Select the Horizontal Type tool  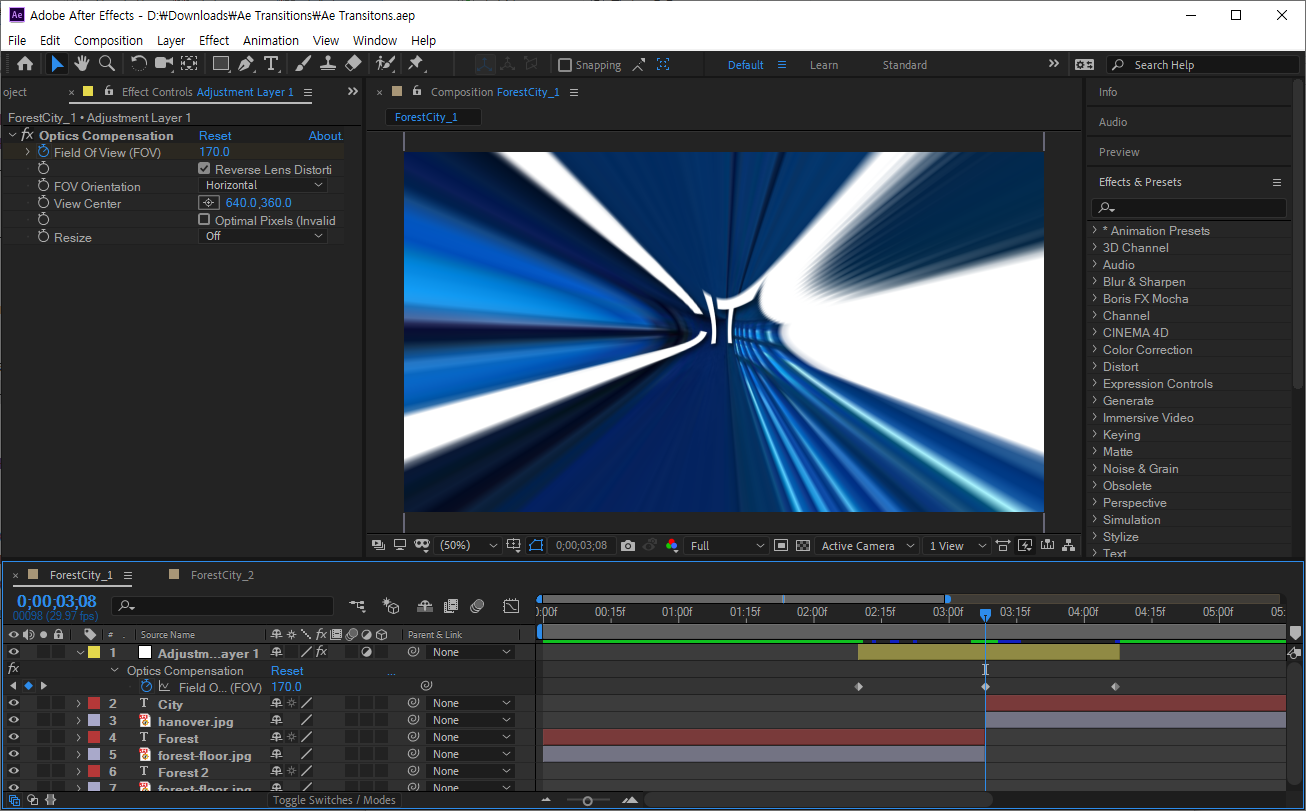click(x=271, y=64)
